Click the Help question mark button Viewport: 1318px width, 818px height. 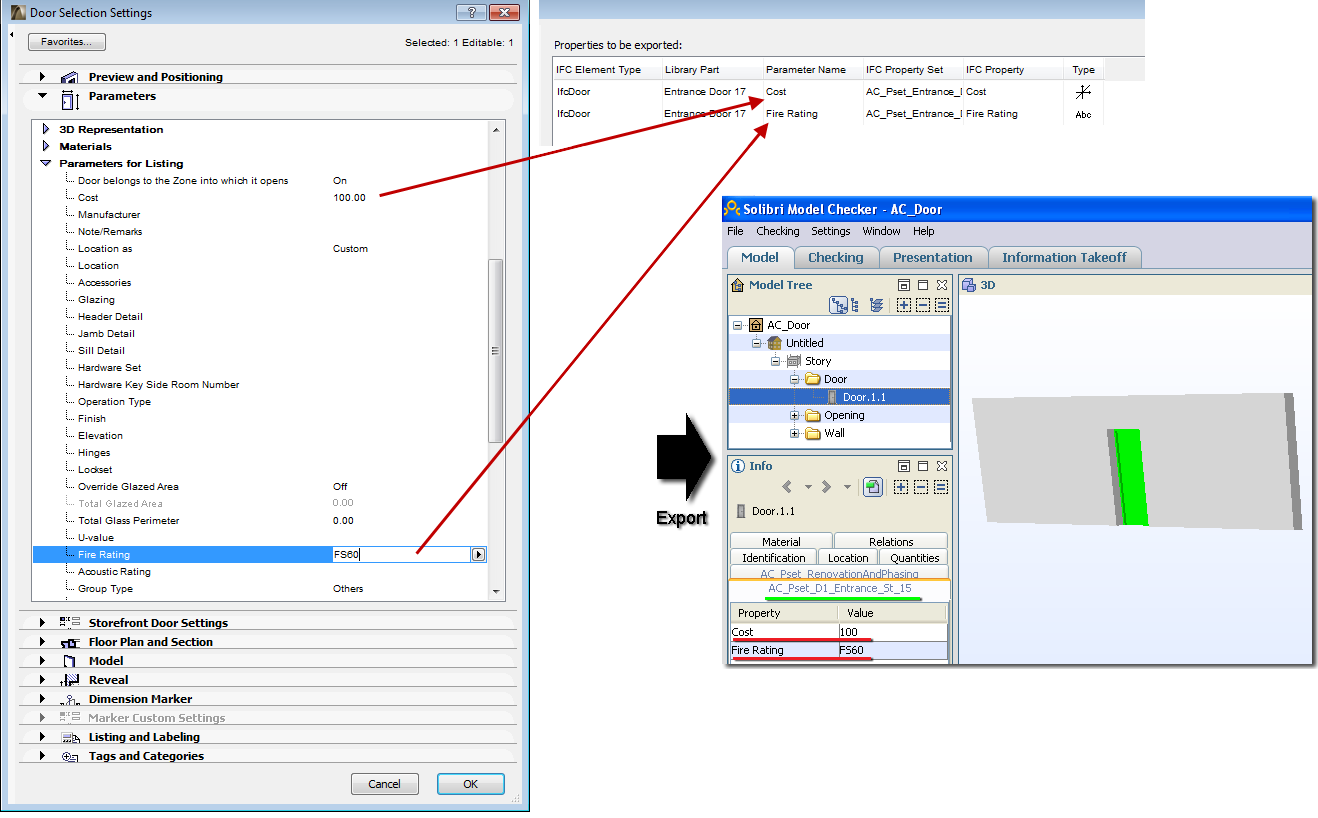(x=471, y=13)
